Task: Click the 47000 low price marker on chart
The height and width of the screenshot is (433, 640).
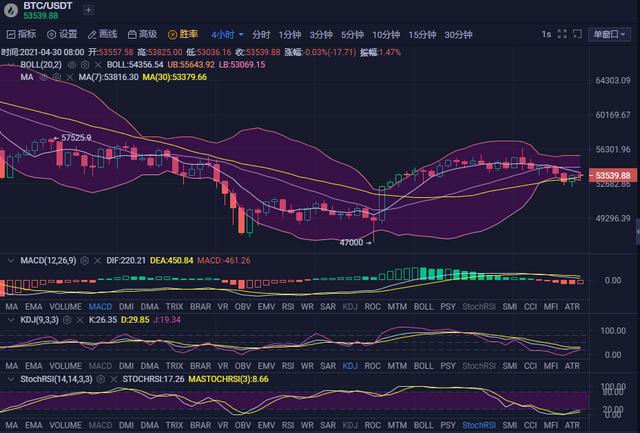Action: (351, 242)
